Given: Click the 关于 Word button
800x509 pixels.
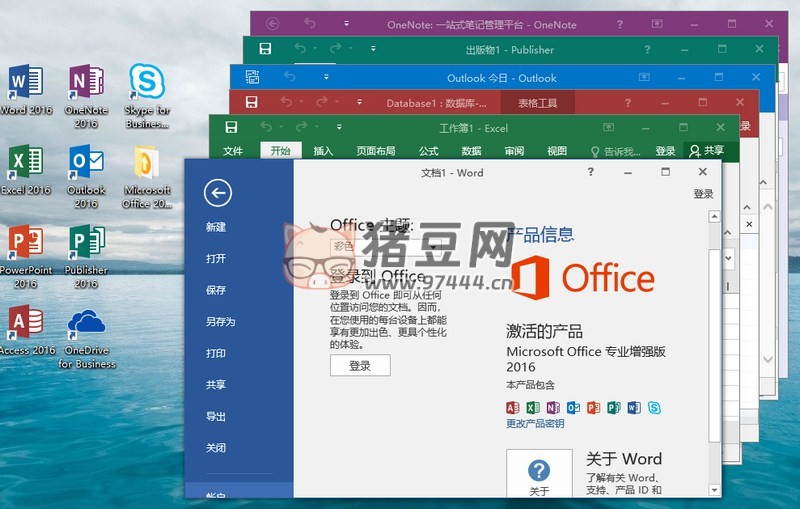Looking at the screenshot, I should (539, 475).
